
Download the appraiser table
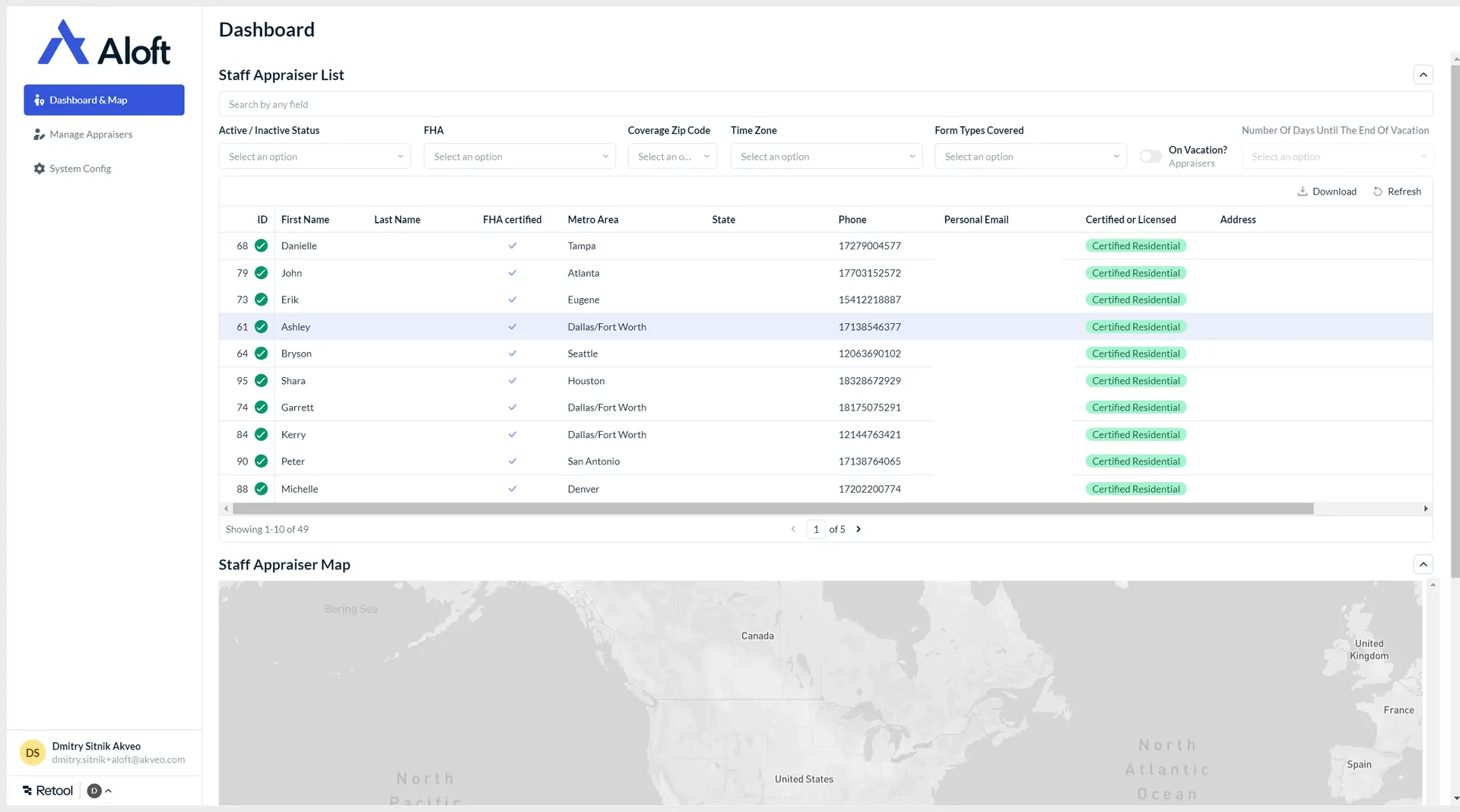pos(1327,192)
